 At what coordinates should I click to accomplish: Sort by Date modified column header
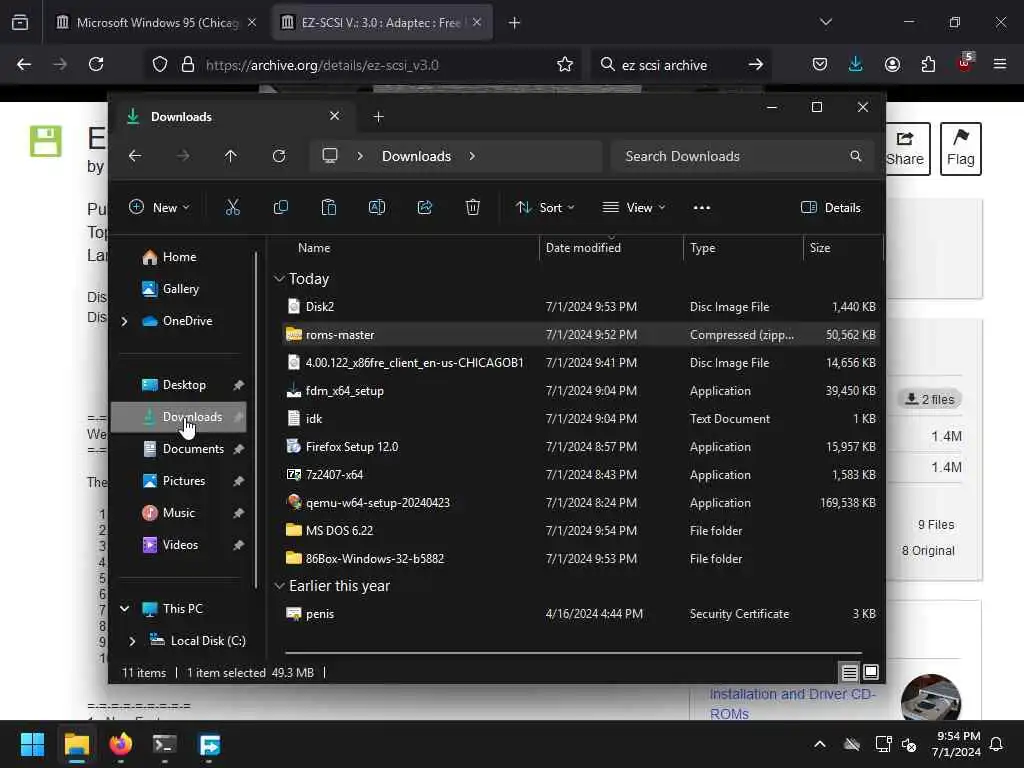coord(583,248)
